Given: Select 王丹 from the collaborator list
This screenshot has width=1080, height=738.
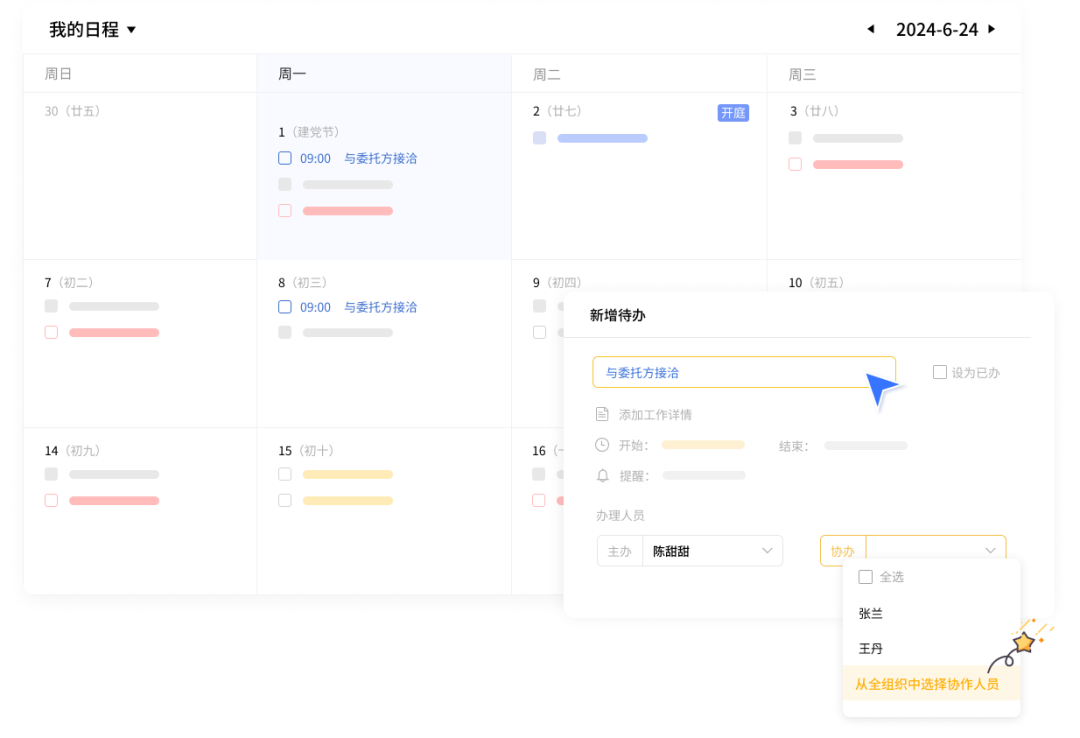Looking at the screenshot, I should [x=871, y=649].
